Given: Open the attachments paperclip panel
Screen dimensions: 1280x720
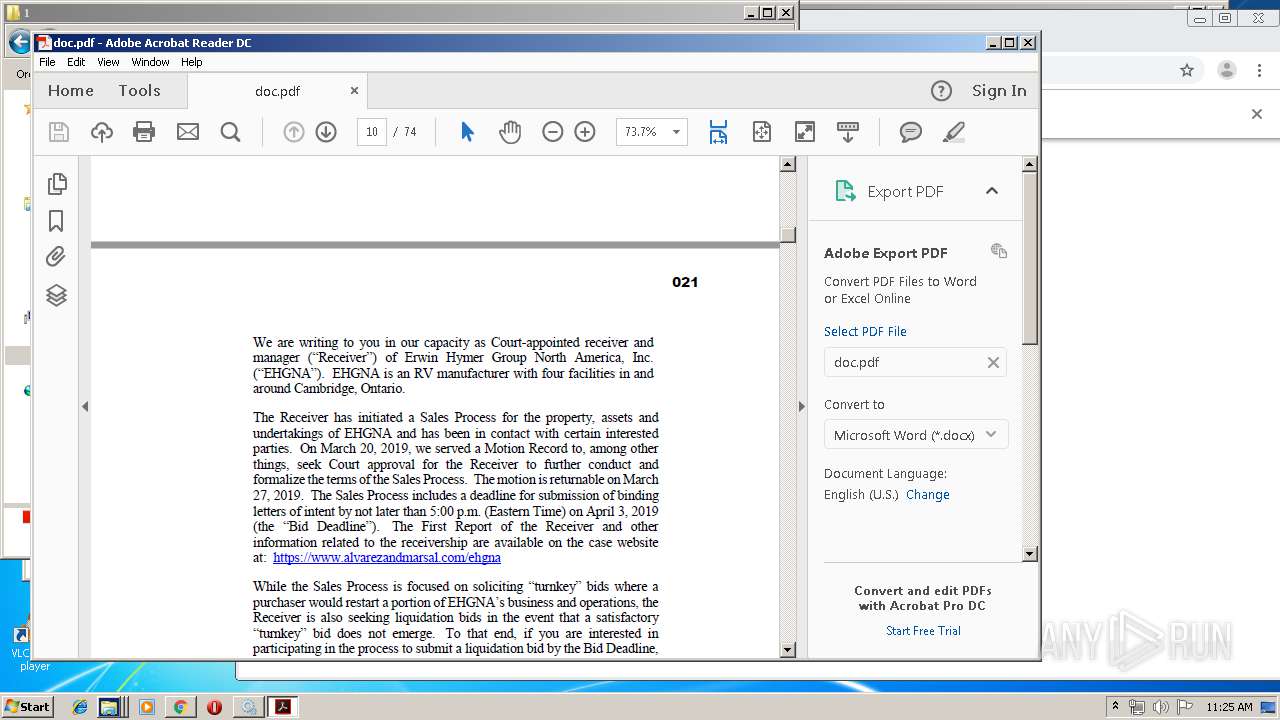Looking at the screenshot, I should tap(57, 257).
